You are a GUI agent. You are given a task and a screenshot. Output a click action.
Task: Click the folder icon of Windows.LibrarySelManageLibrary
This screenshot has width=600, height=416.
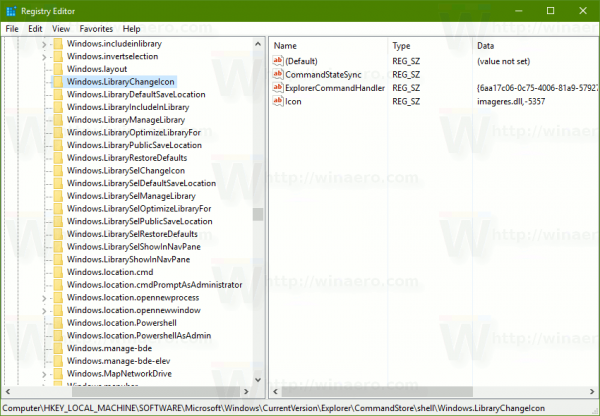point(58,196)
